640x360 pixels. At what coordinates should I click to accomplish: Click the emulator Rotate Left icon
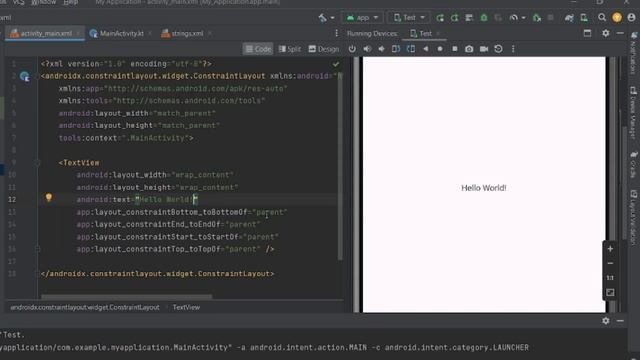pos(396,49)
